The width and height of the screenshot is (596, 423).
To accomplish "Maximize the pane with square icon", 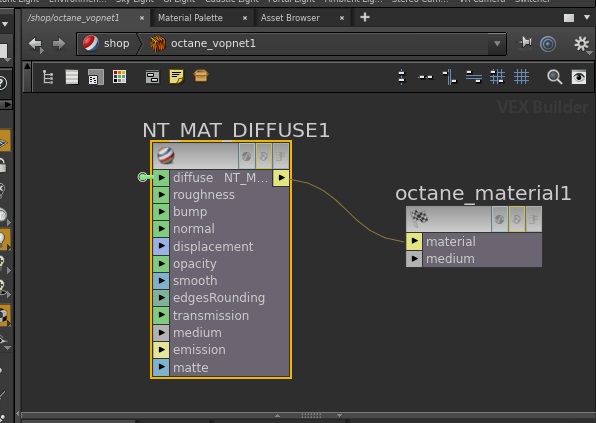I will click(569, 18).
